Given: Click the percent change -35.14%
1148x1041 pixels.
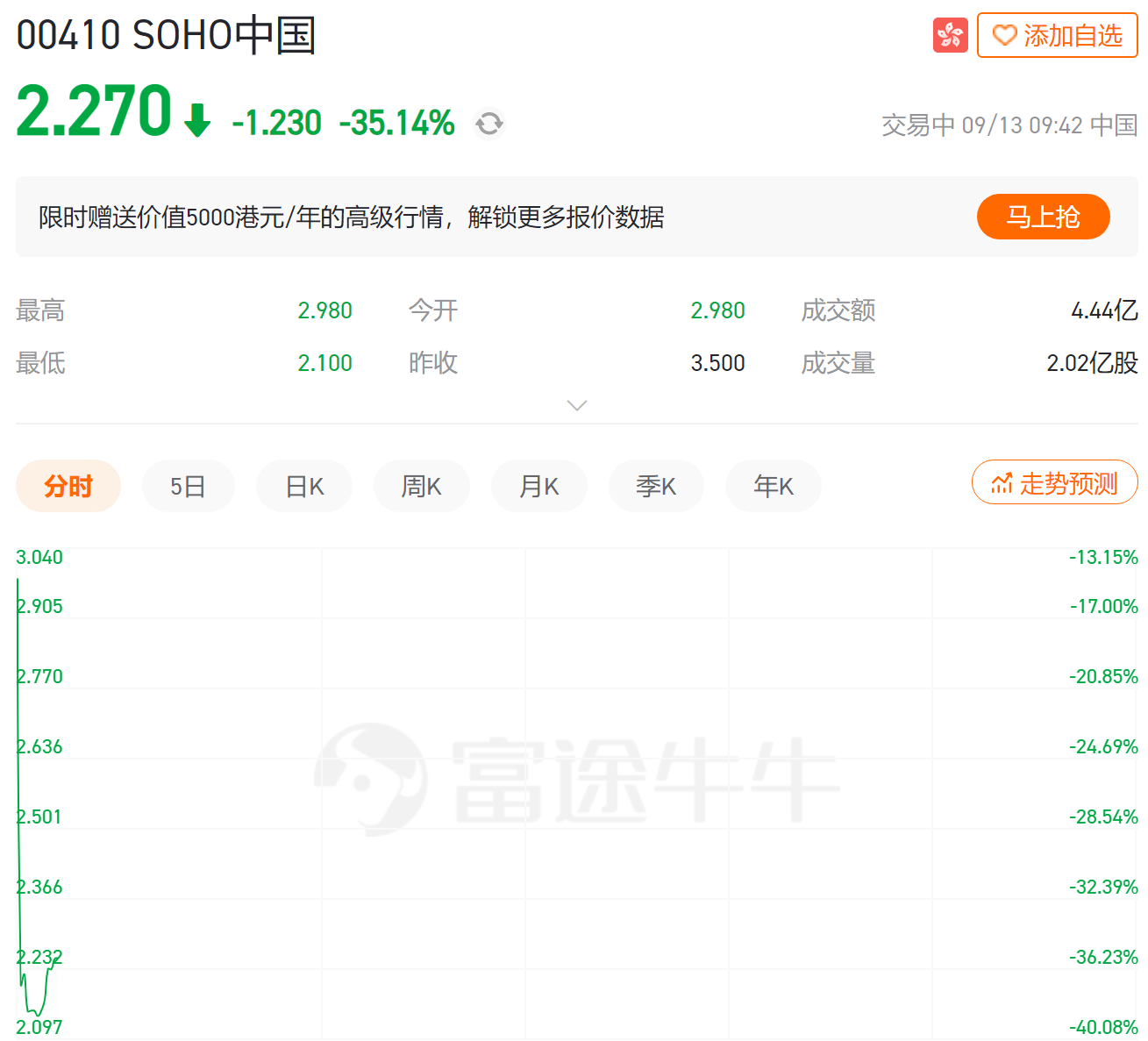Looking at the screenshot, I should pyautogui.click(x=397, y=124).
